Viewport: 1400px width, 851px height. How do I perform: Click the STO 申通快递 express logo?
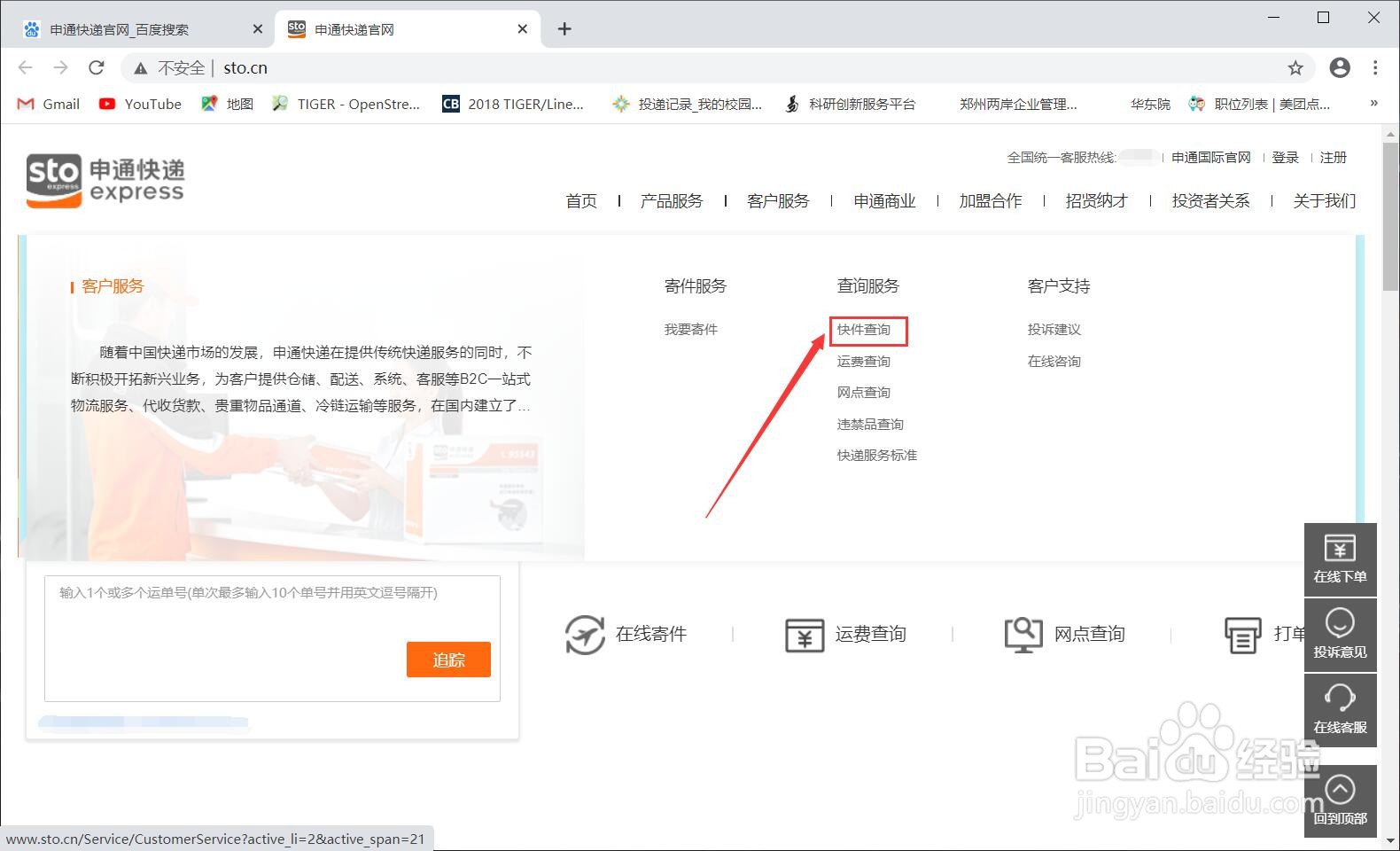pyautogui.click(x=105, y=181)
